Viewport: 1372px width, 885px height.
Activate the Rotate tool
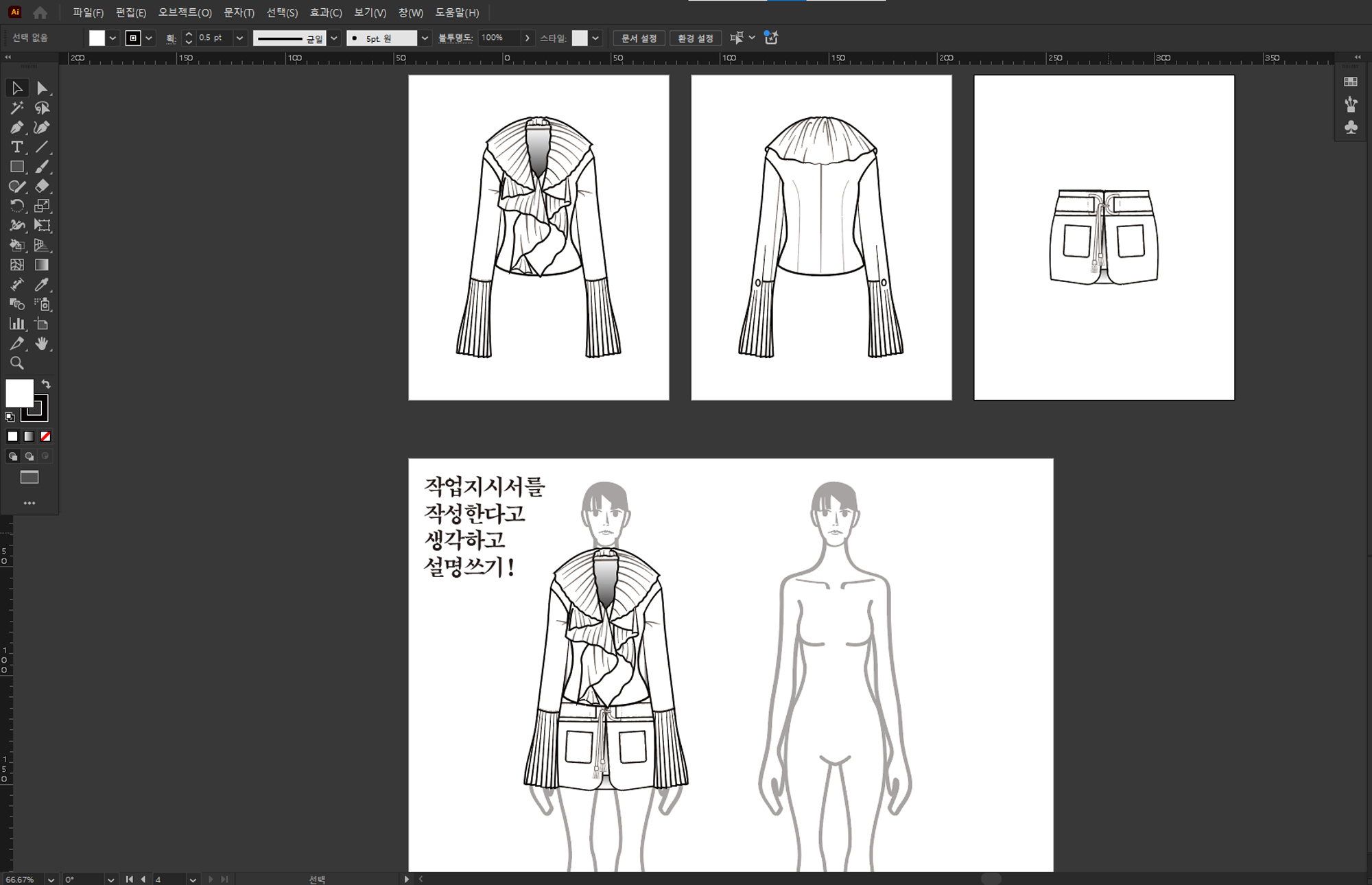pyautogui.click(x=16, y=206)
